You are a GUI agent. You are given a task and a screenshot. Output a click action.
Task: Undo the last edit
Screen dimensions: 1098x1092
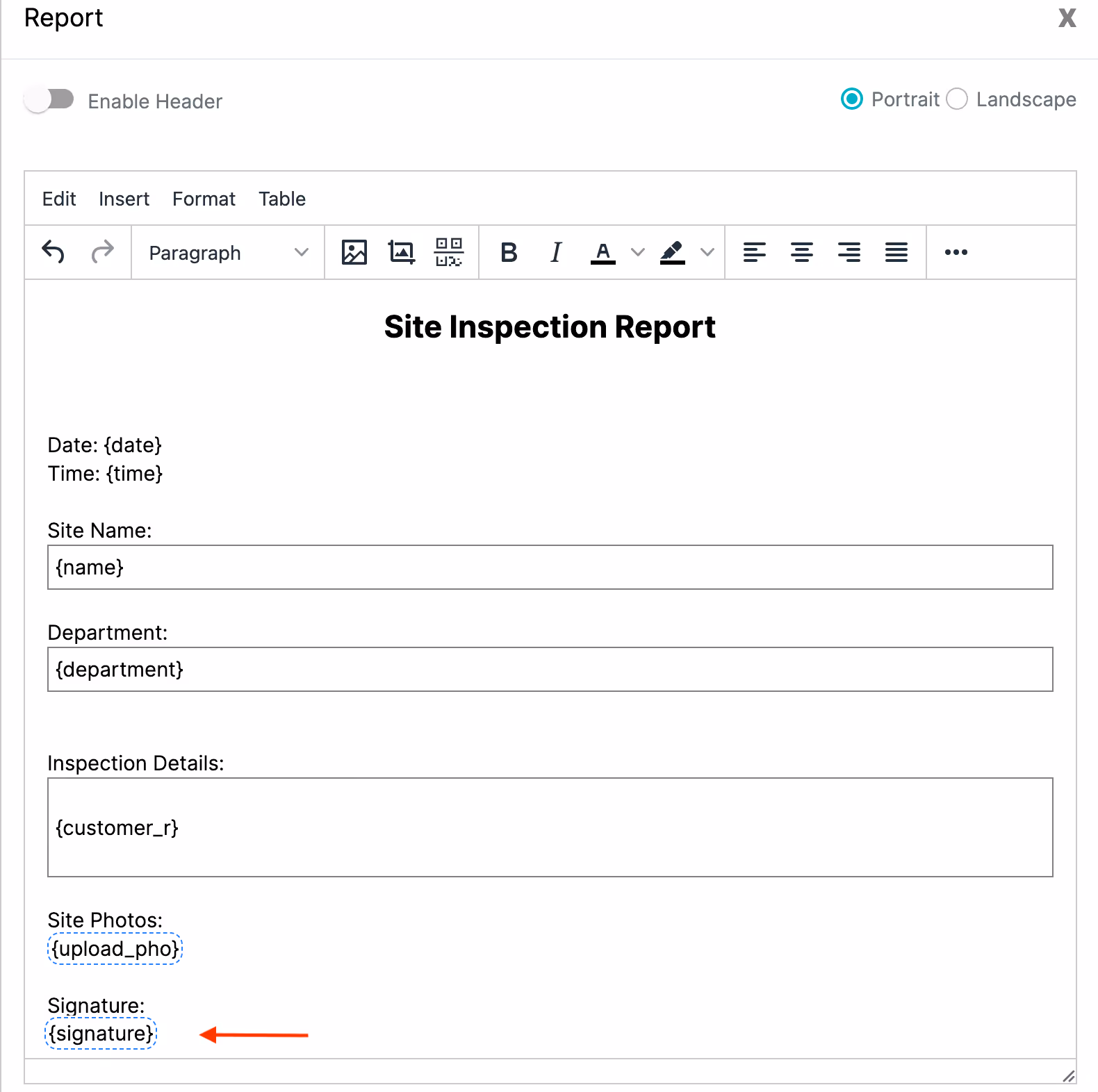(54, 252)
